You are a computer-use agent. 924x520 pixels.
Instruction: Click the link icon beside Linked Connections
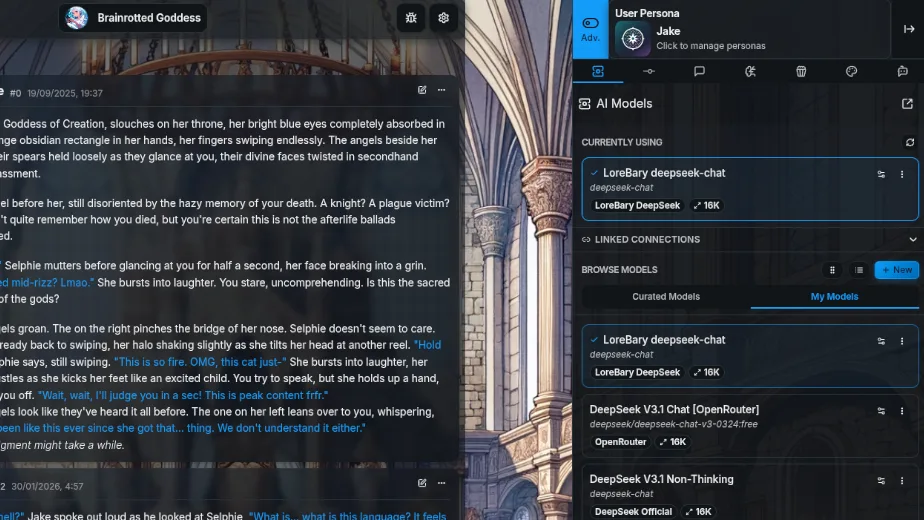(586, 239)
